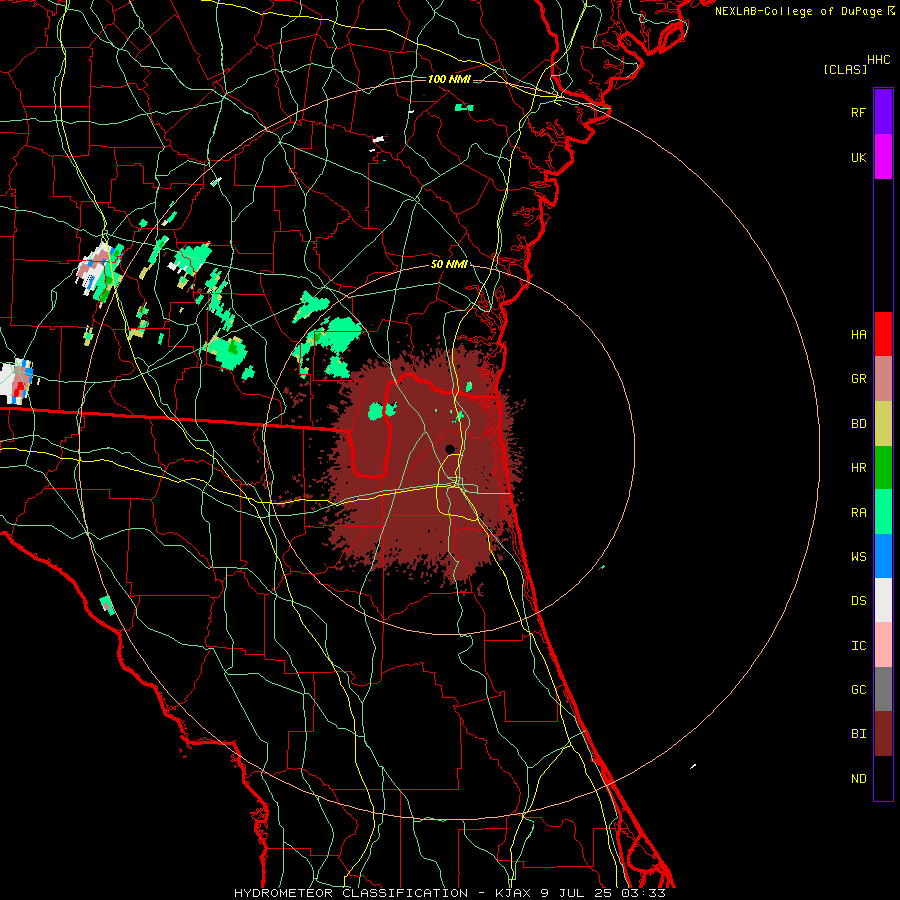Click the NEXLAB-College of DuPage credit text
This screenshot has width=900, height=900.
click(x=798, y=11)
